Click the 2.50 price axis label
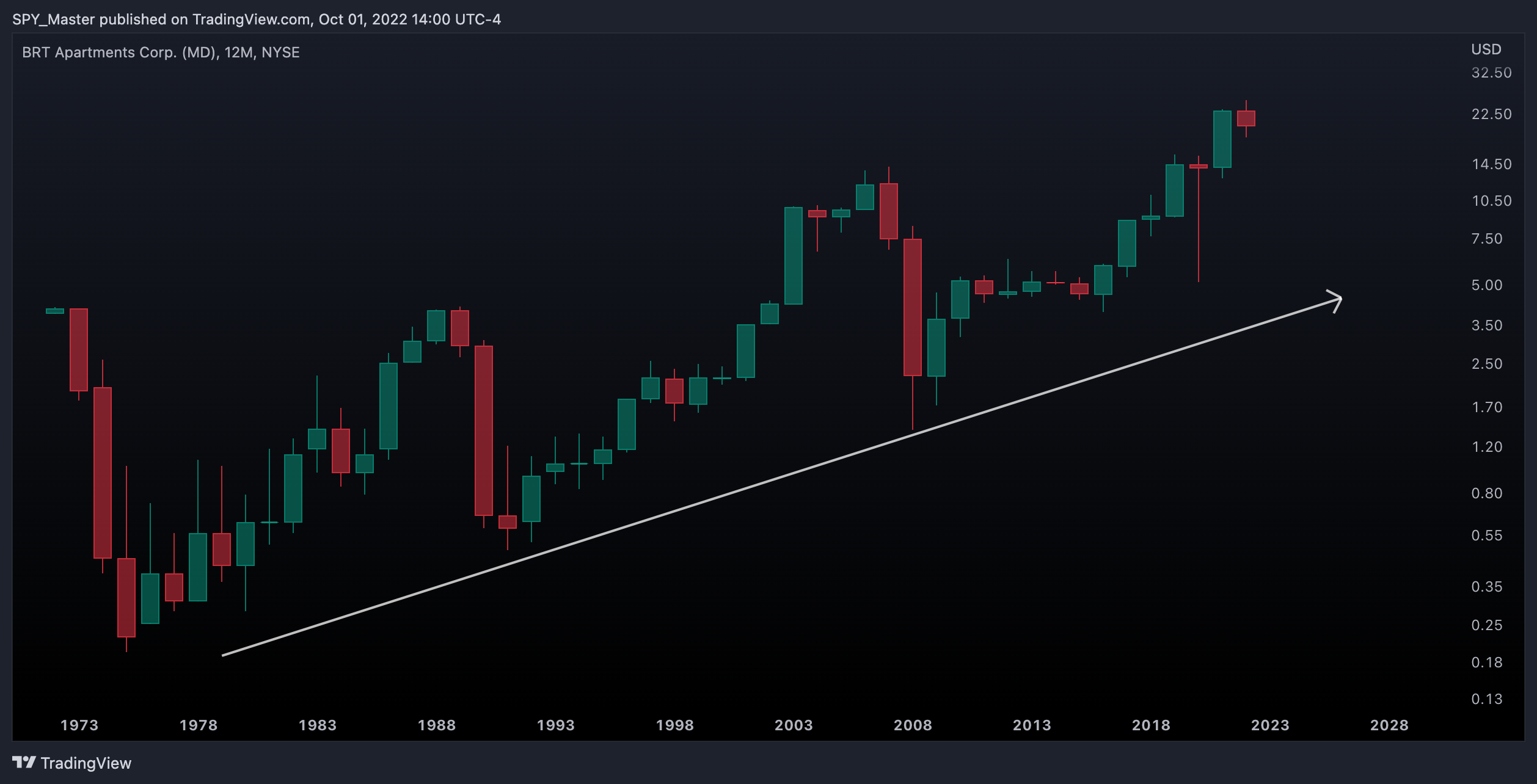Image resolution: width=1537 pixels, height=784 pixels. click(1487, 364)
